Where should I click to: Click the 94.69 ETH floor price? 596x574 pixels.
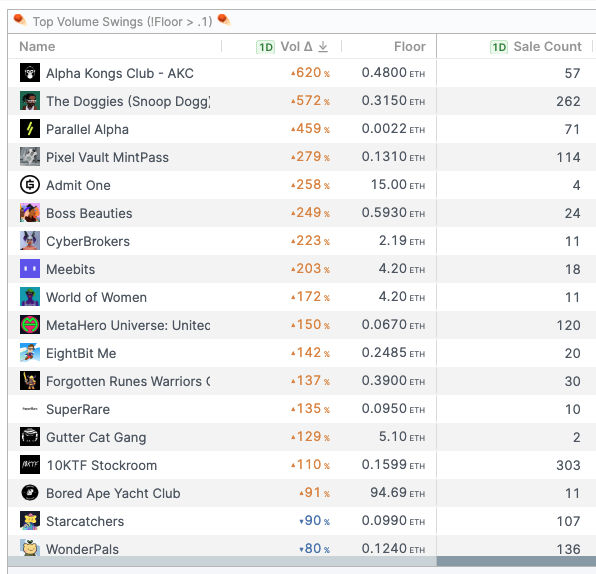(398, 493)
